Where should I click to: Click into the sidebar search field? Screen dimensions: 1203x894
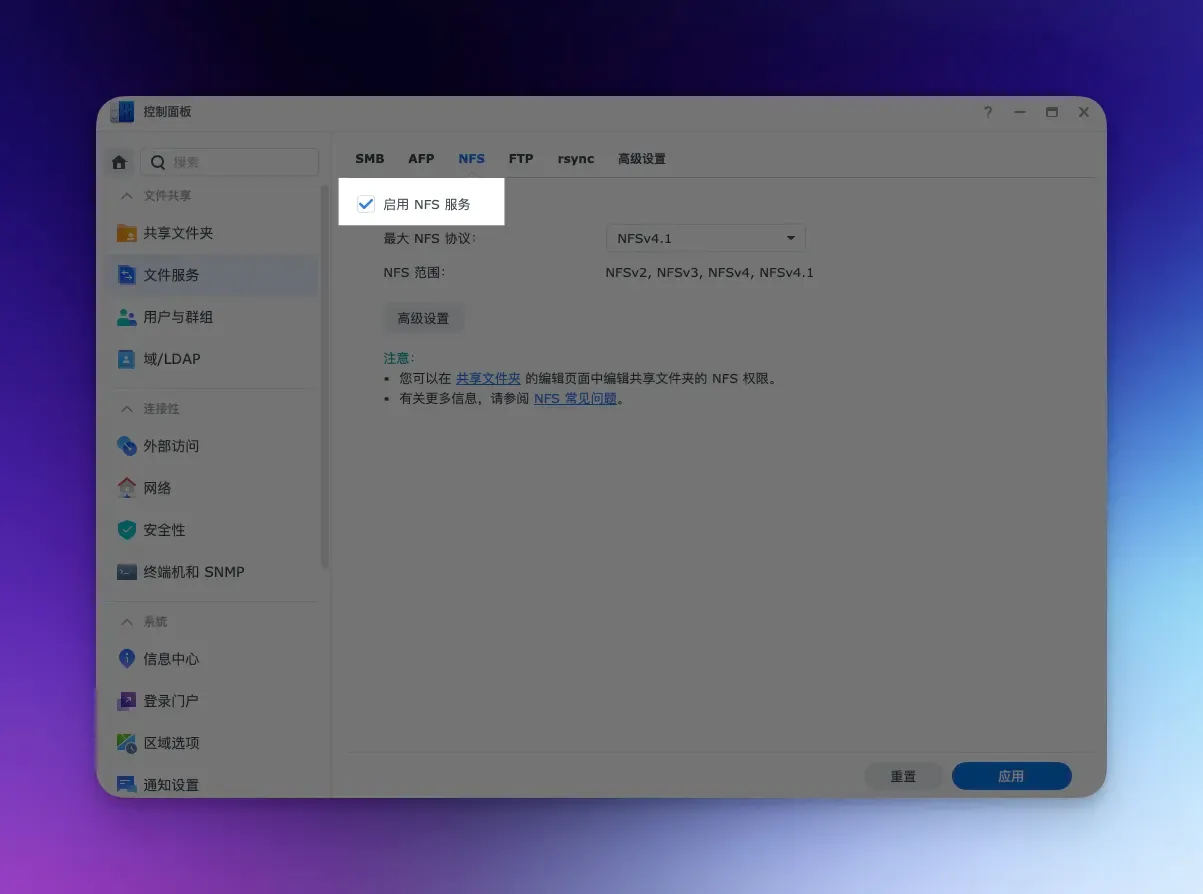click(x=230, y=162)
